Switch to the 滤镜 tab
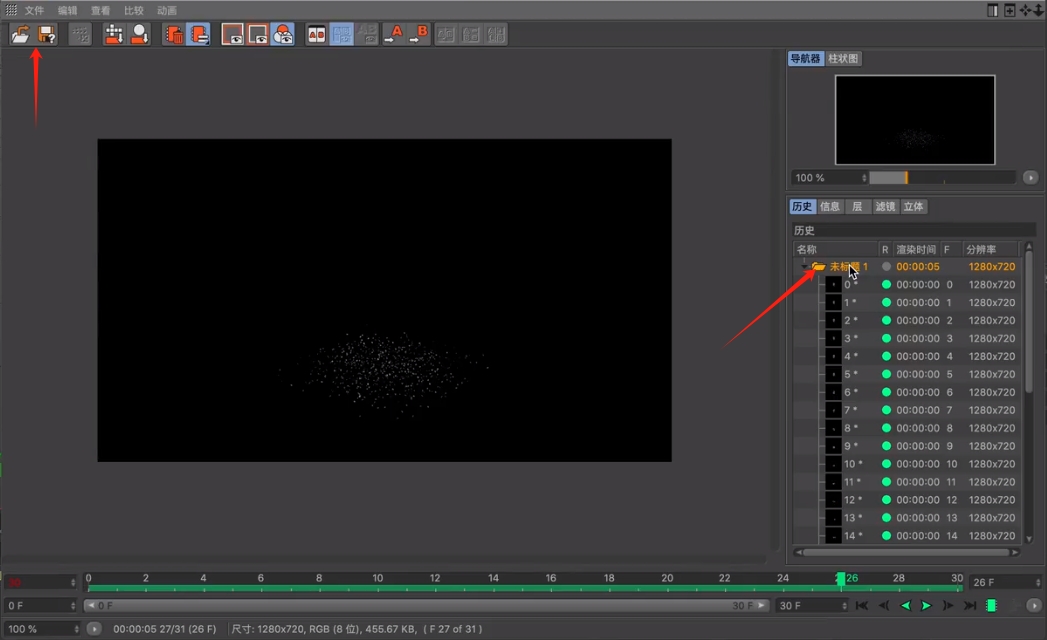 tap(884, 206)
